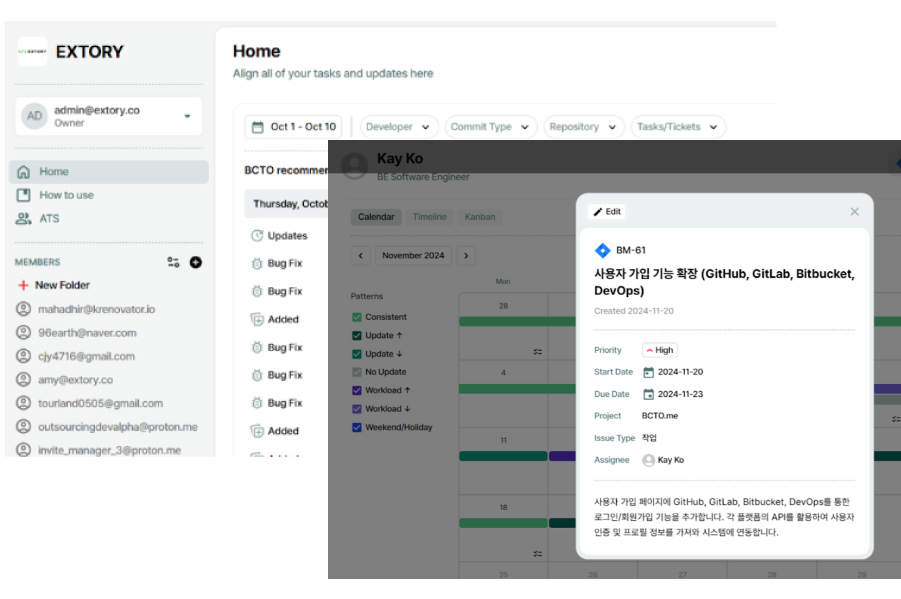Go to next month arrow
This screenshot has height=599, width=901.
pos(465,256)
